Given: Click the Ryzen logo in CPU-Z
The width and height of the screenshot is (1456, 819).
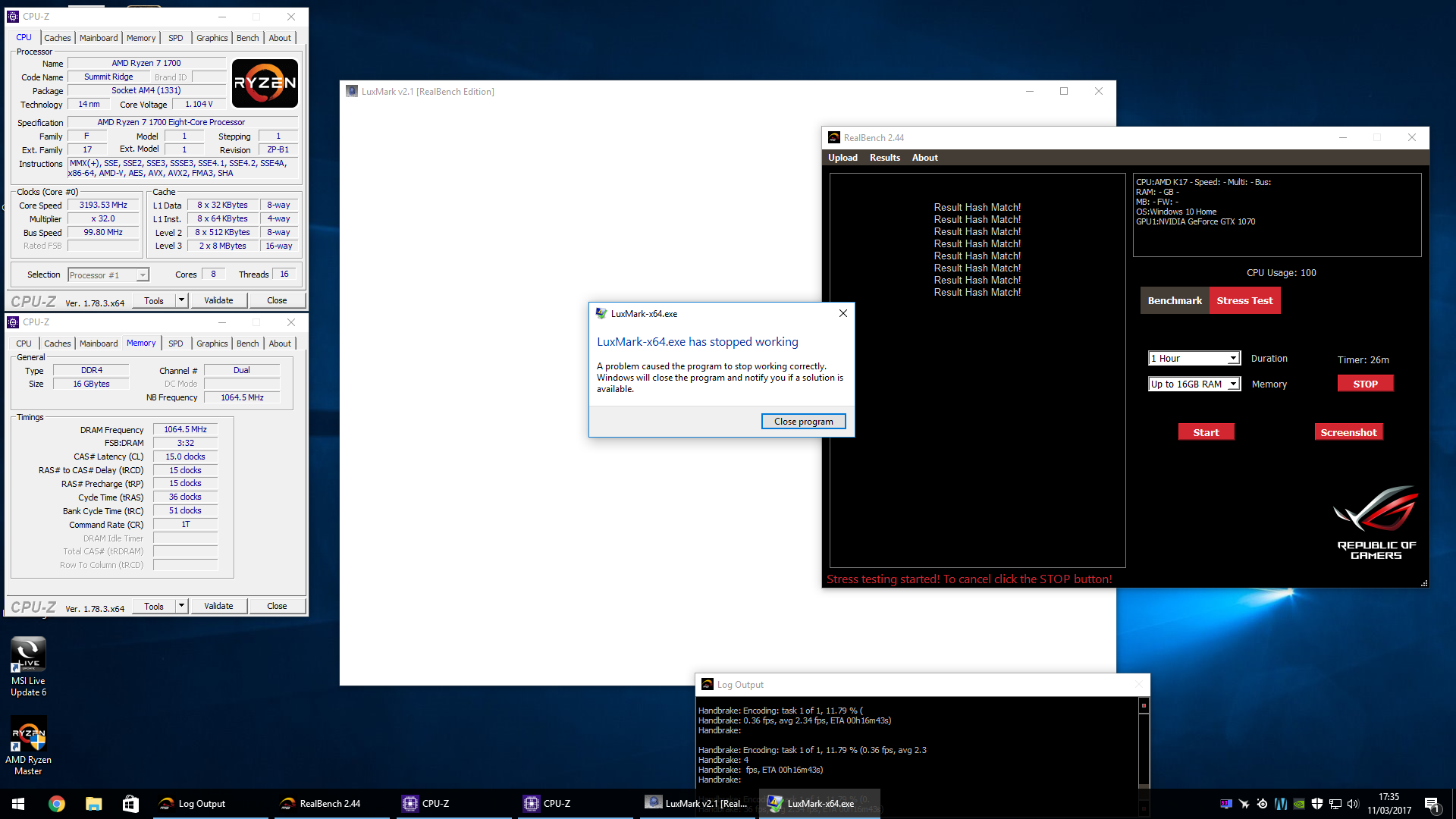Looking at the screenshot, I should (x=265, y=83).
